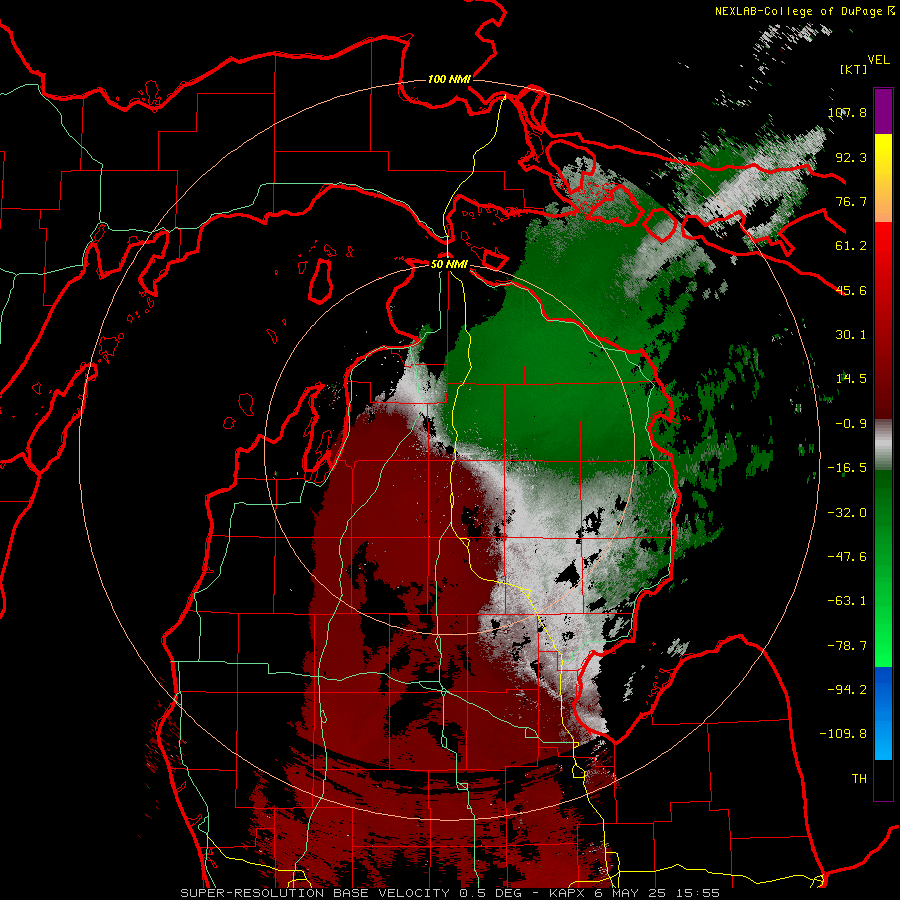Click the -94.2 velocity scale value
Viewport: 900px width, 900px height.
[847, 690]
